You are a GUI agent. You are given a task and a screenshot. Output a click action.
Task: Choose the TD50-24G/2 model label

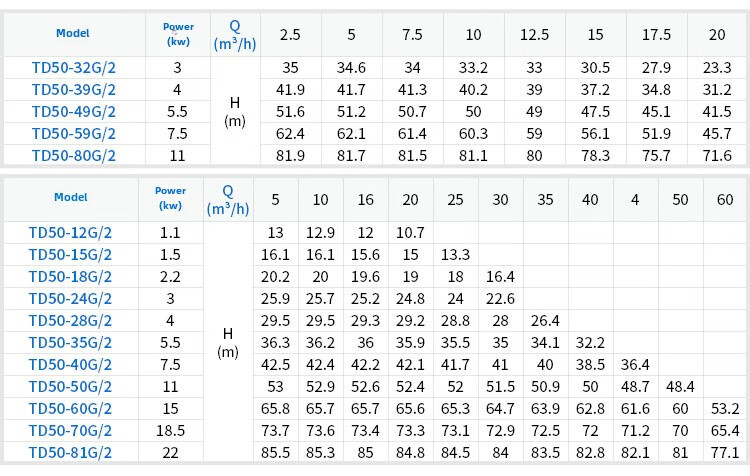click(70, 298)
